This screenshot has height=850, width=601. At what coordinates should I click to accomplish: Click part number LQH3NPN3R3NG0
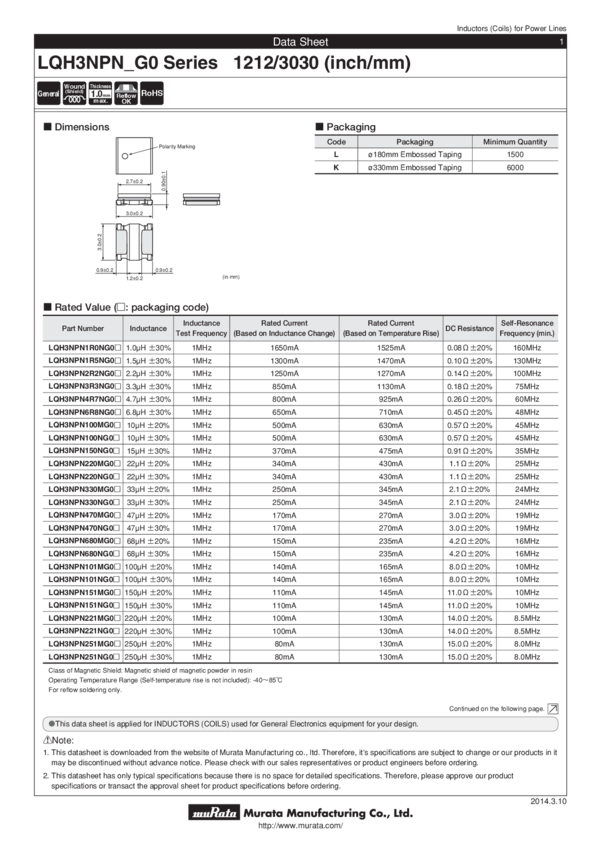point(83,387)
